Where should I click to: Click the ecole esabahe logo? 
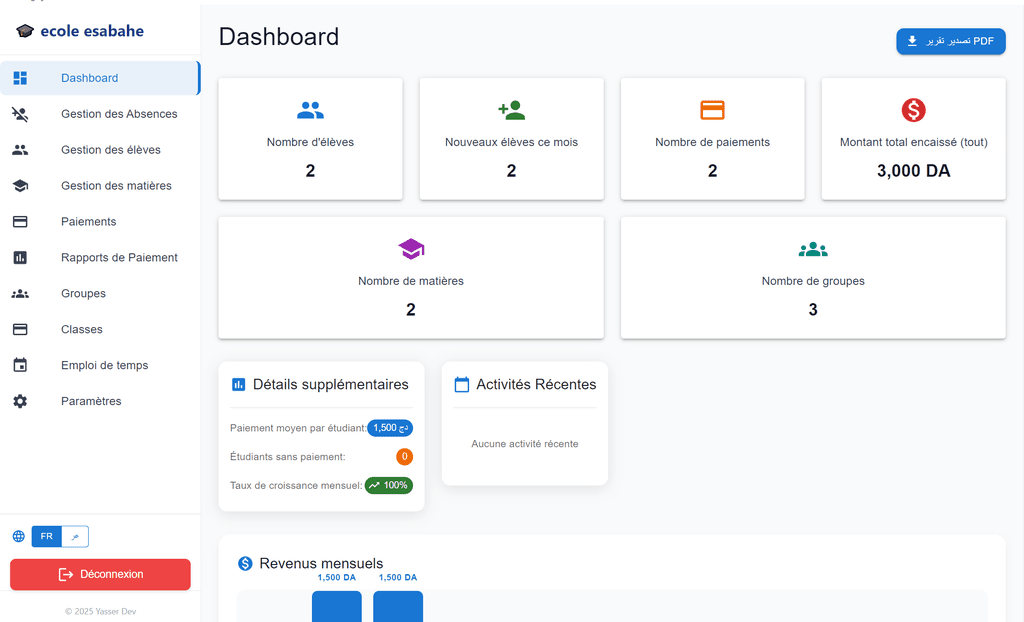[x=80, y=31]
